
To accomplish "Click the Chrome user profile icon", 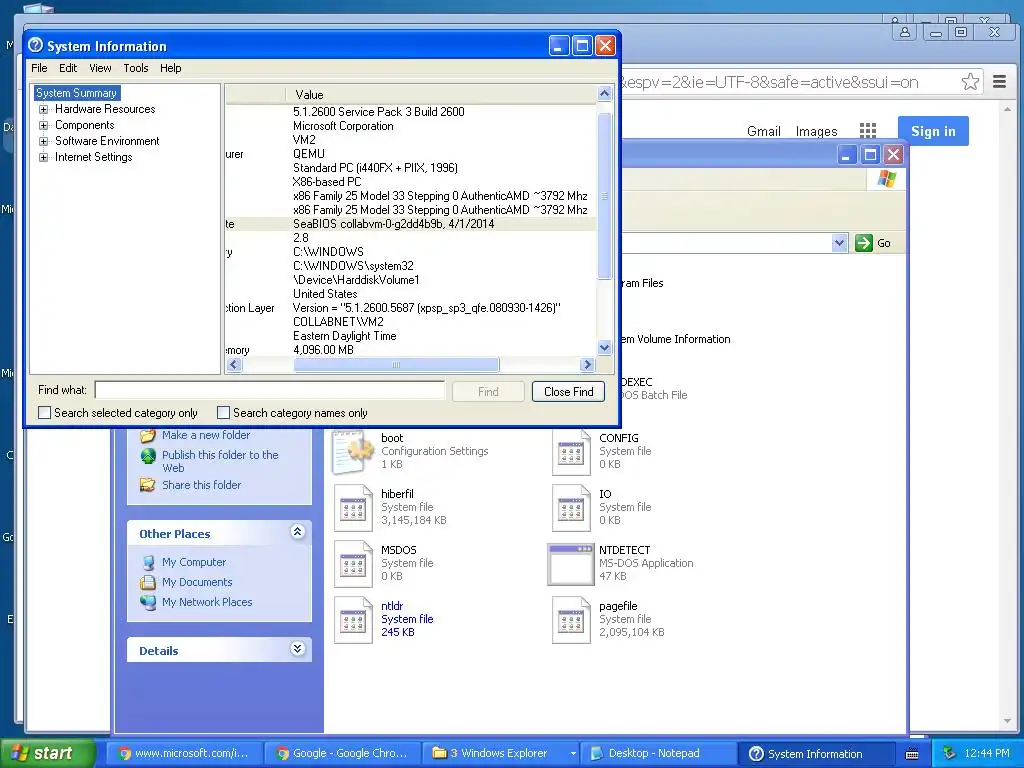I will coord(905,31).
